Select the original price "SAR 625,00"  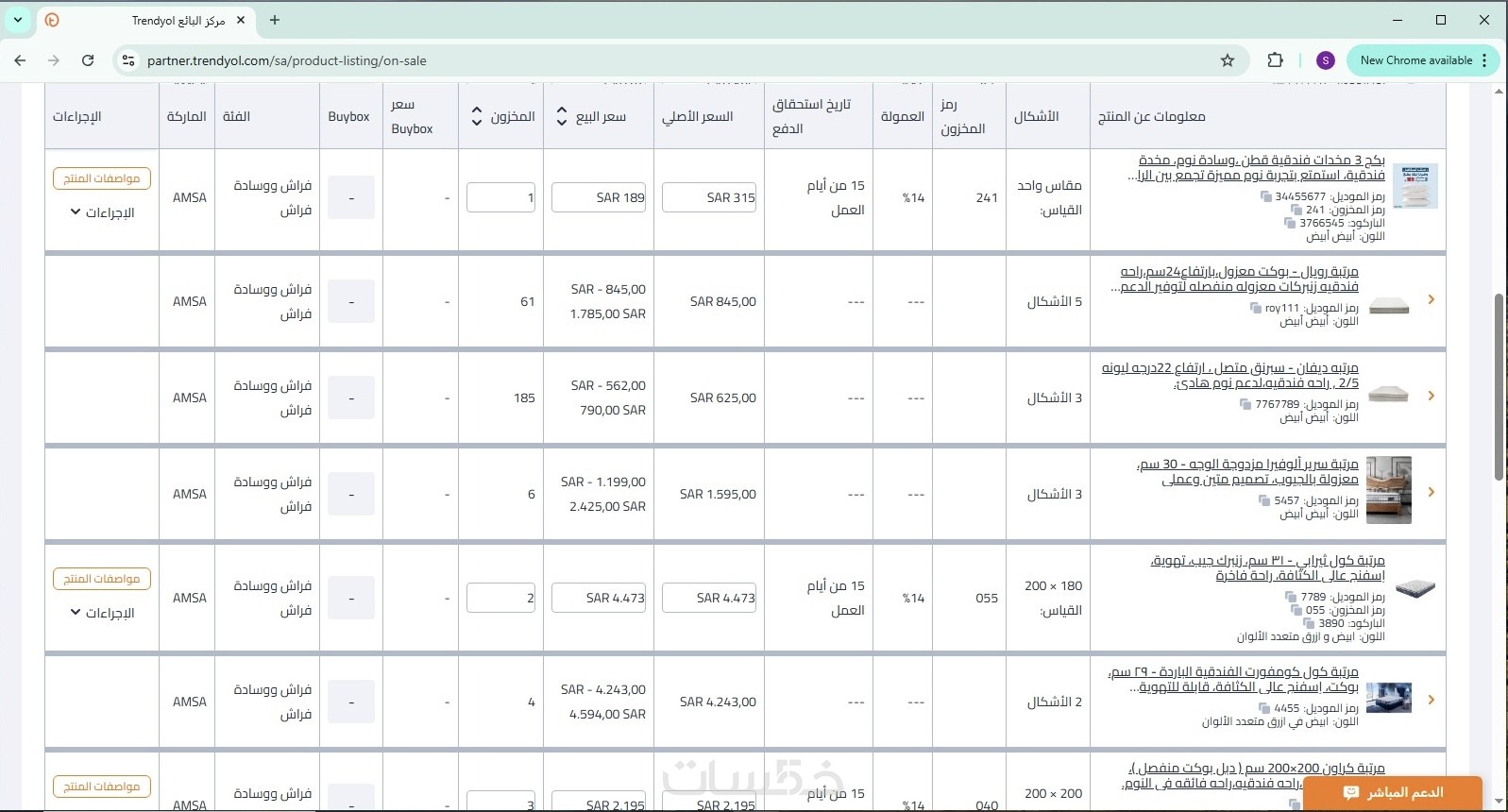pyautogui.click(x=723, y=398)
